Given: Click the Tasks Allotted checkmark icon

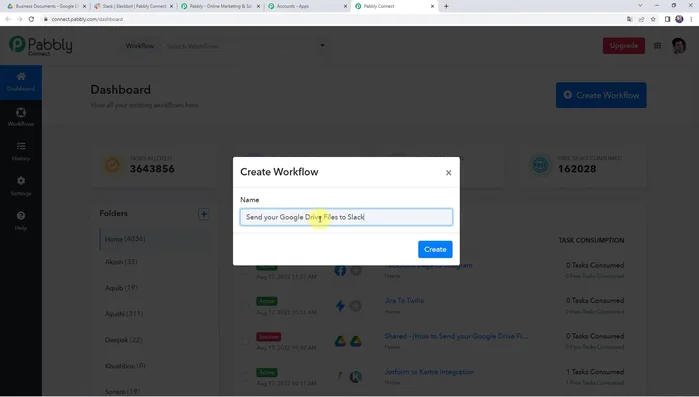Looking at the screenshot, I should click(x=112, y=165).
